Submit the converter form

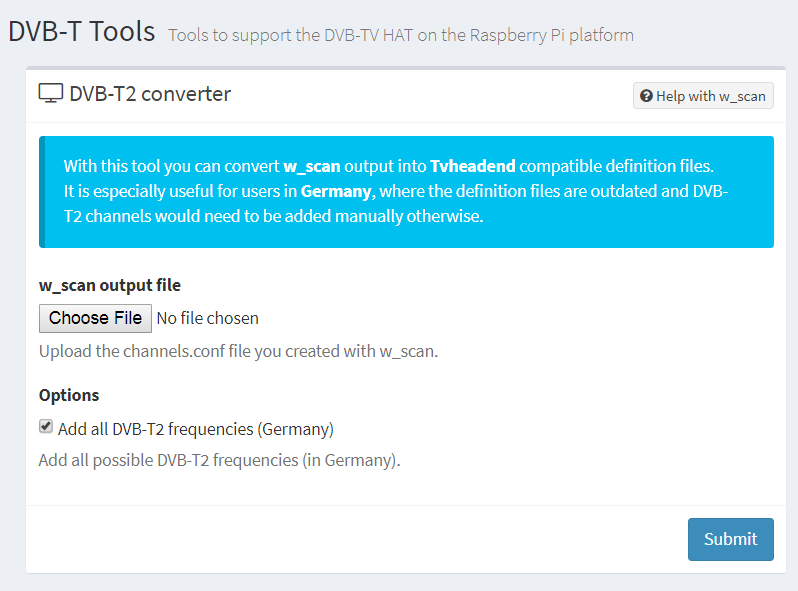pyautogui.click(x=730, y=539)
